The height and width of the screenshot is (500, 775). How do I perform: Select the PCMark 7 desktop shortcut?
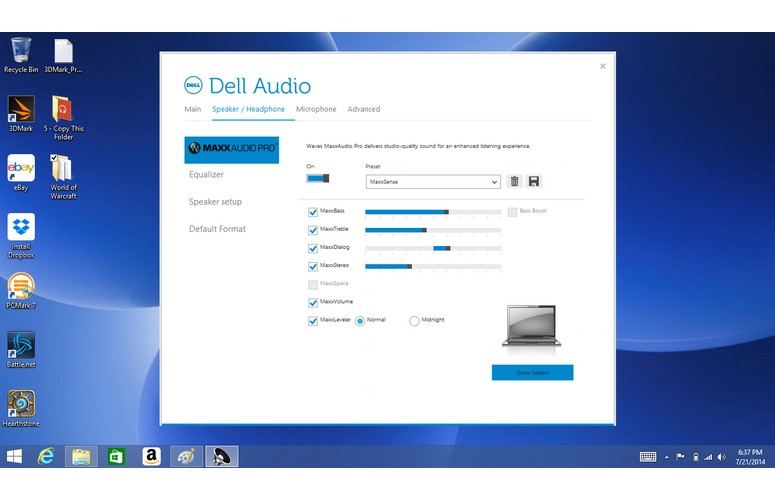point(21,291)
